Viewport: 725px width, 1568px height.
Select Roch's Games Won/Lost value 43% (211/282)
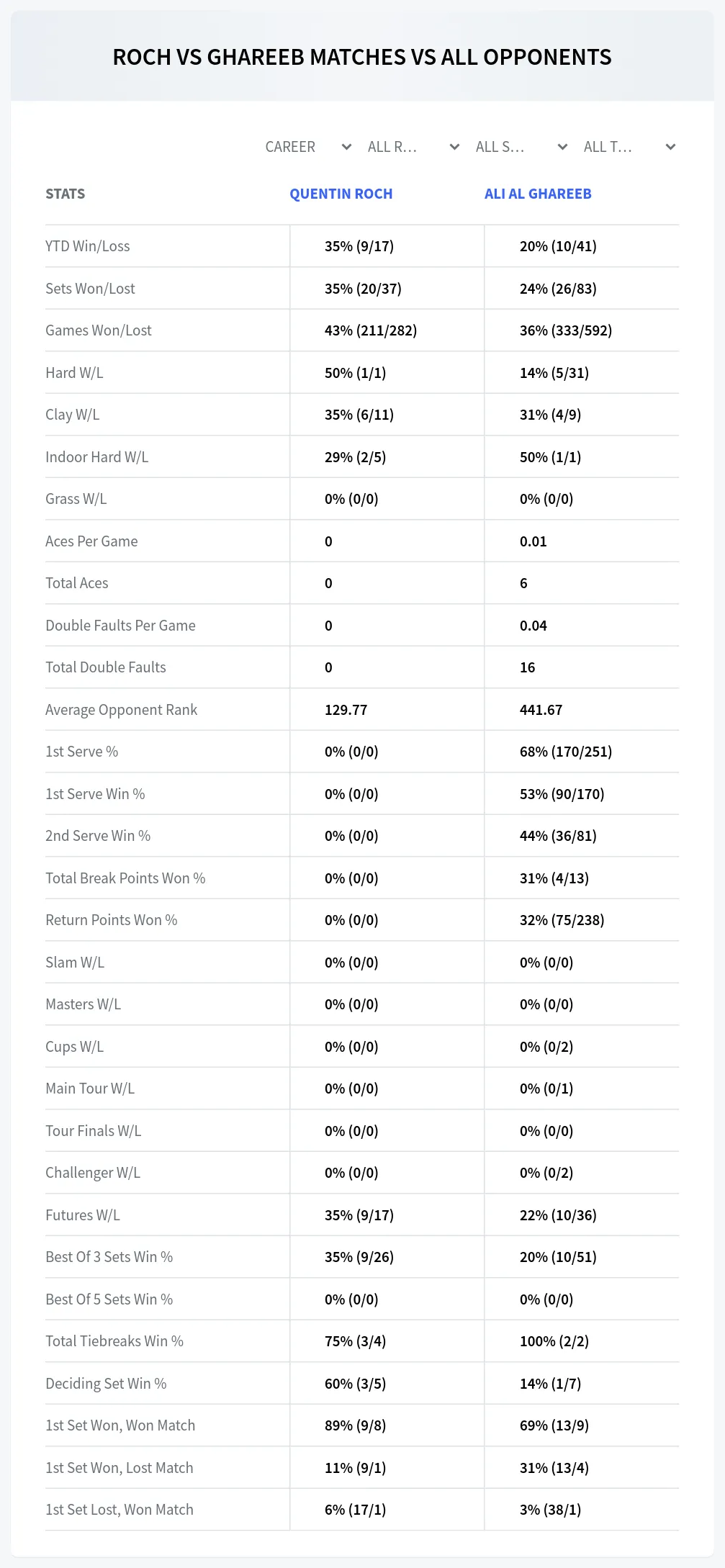point(371,330)
